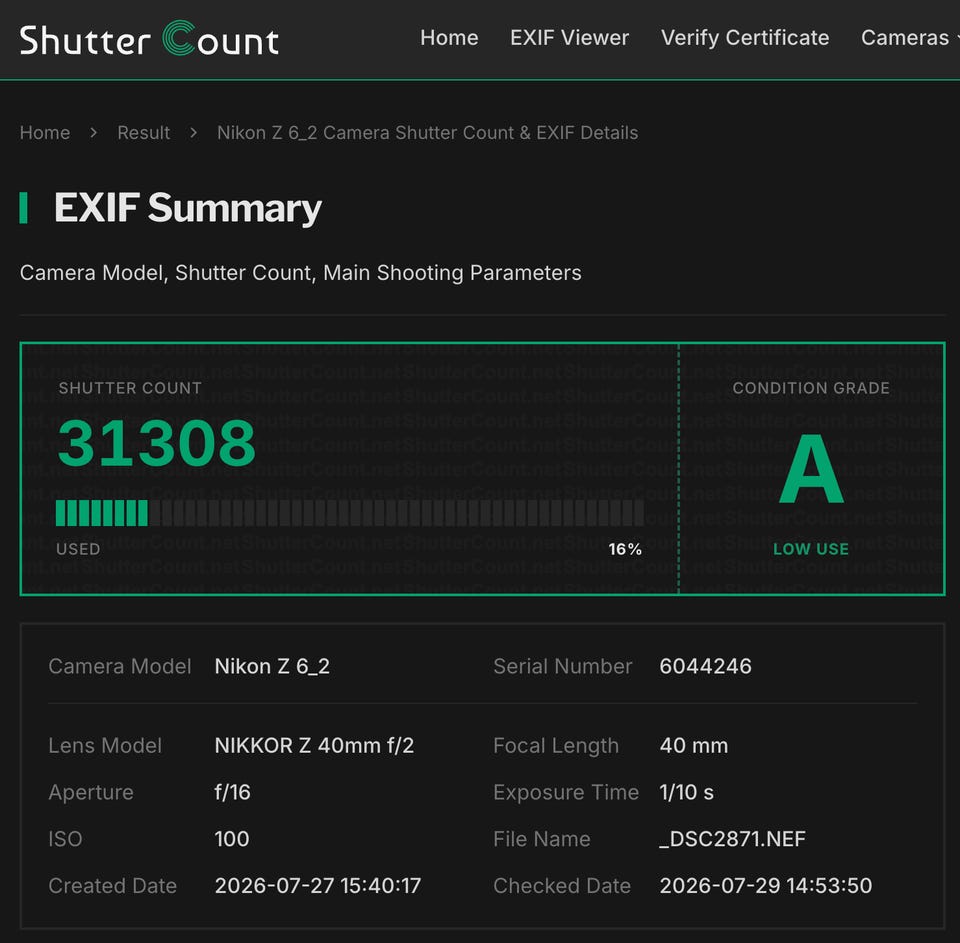
Task: Select lens model NIKKOR Z 40mm f/2
Action: [314, 746]
